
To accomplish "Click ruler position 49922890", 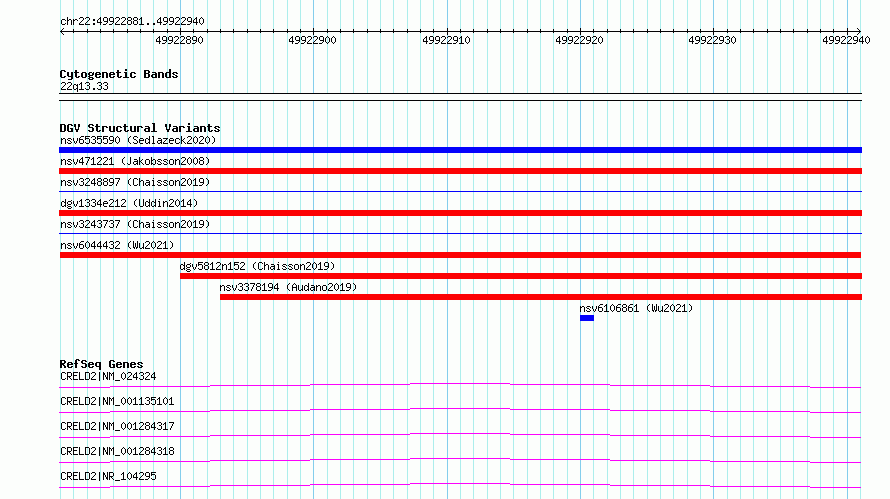I will (x=179, y=40).
